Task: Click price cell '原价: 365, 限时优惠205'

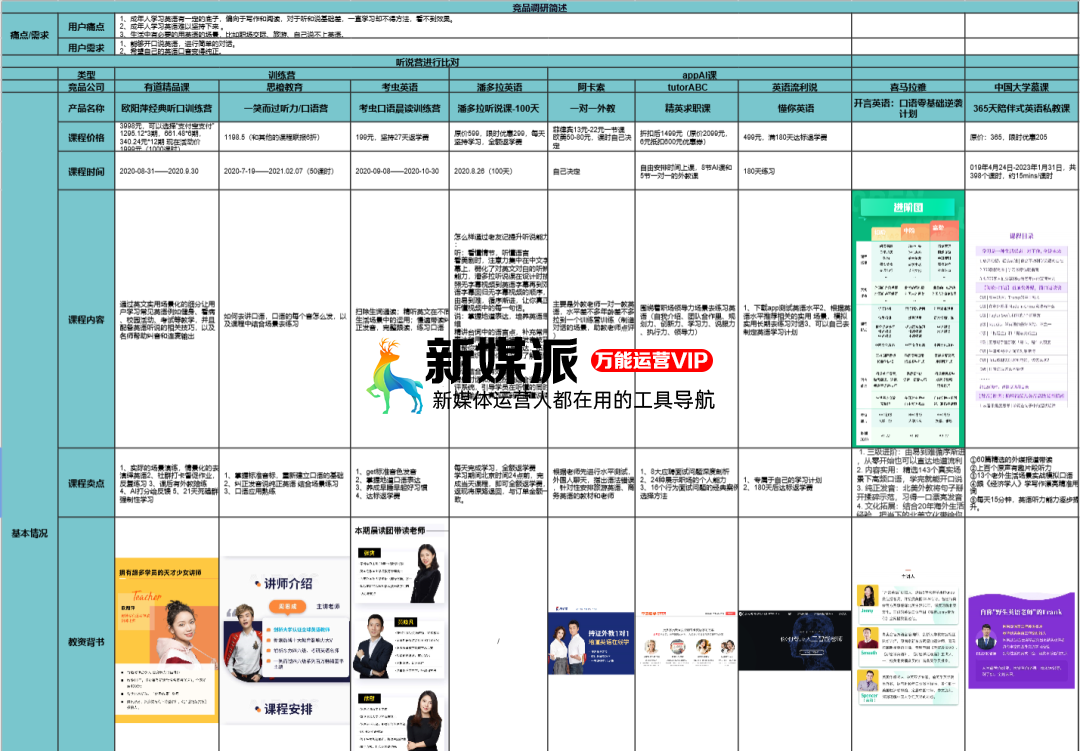Action: coord(1021,137)
